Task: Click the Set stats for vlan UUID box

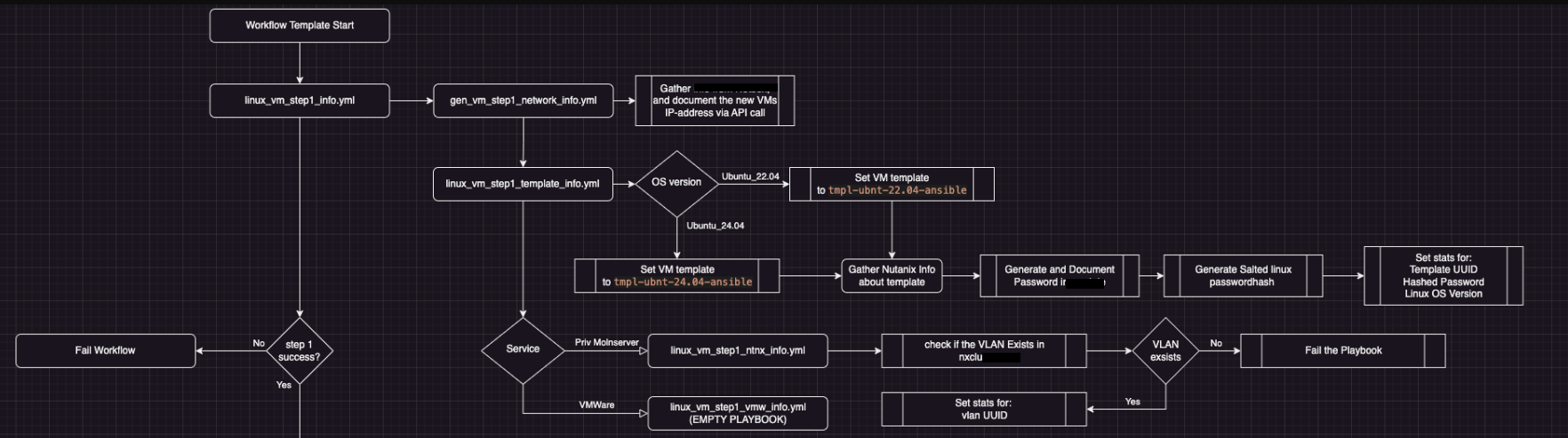Action: pos(984,409)
